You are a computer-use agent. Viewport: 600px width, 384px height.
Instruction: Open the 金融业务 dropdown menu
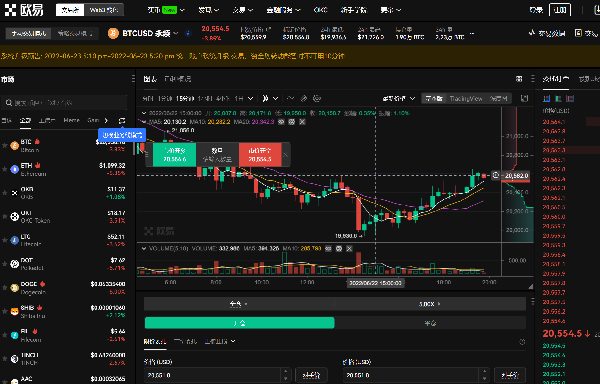coord(283,10)
